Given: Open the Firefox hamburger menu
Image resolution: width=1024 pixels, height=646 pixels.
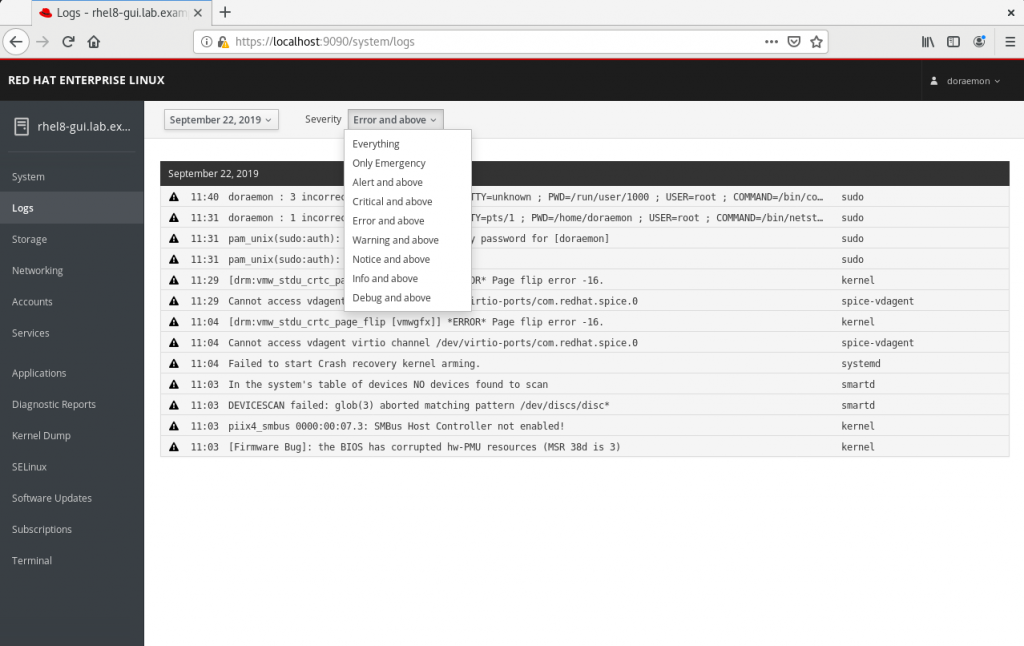Looking at the screenshot, I should pyautogui.click(x=1010, y=42).
